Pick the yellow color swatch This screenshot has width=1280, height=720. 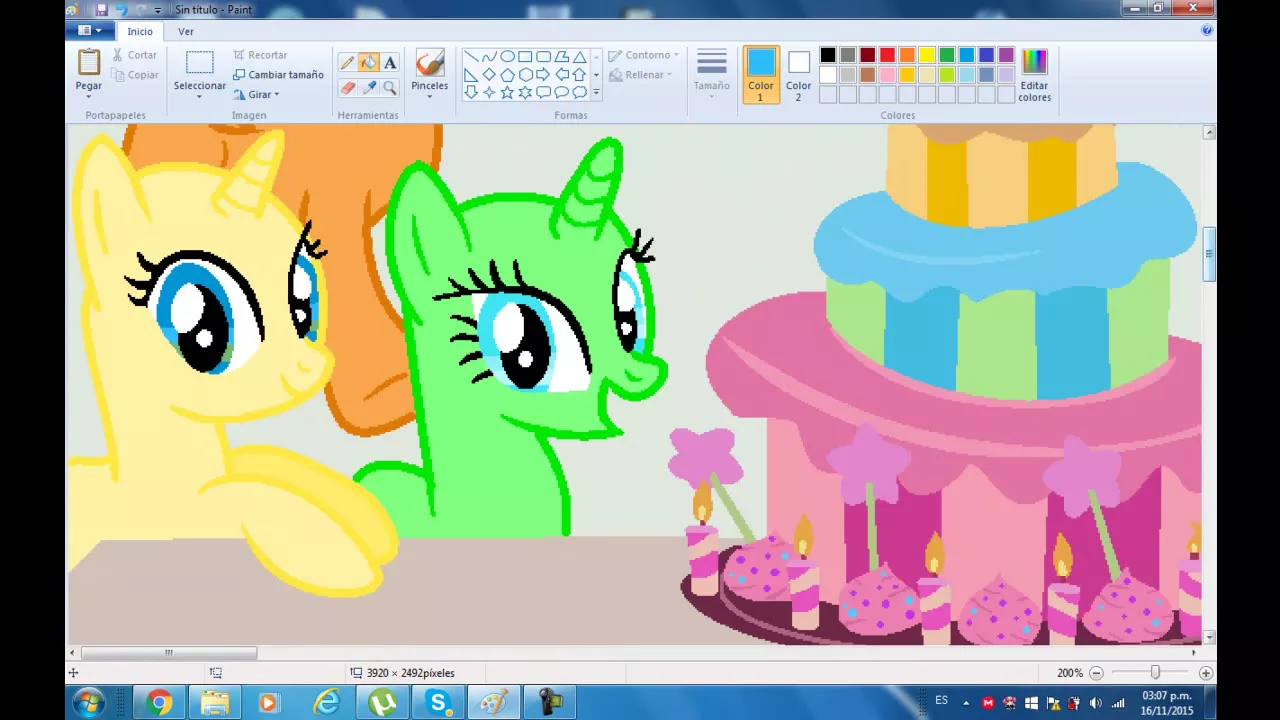pyautogui.click(x=927, y=55)
